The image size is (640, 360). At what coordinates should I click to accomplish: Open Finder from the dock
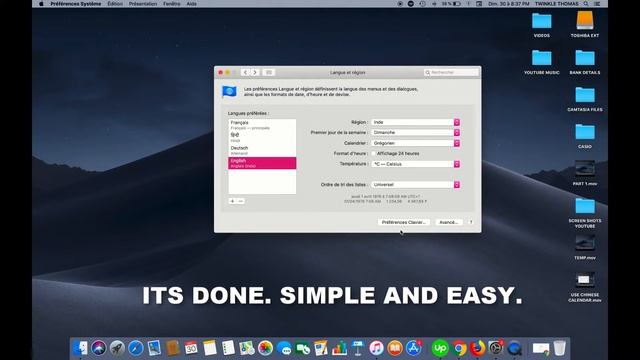pyautogui.click(x=80, y=348)
